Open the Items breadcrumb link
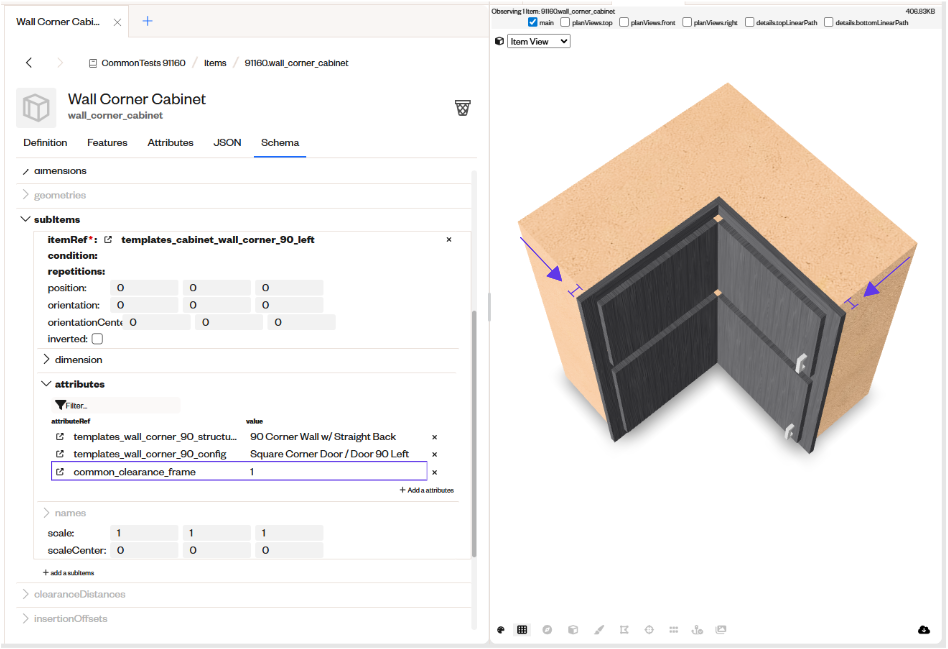Viewport: 948px width, 649px height. [x=215, y=63]
